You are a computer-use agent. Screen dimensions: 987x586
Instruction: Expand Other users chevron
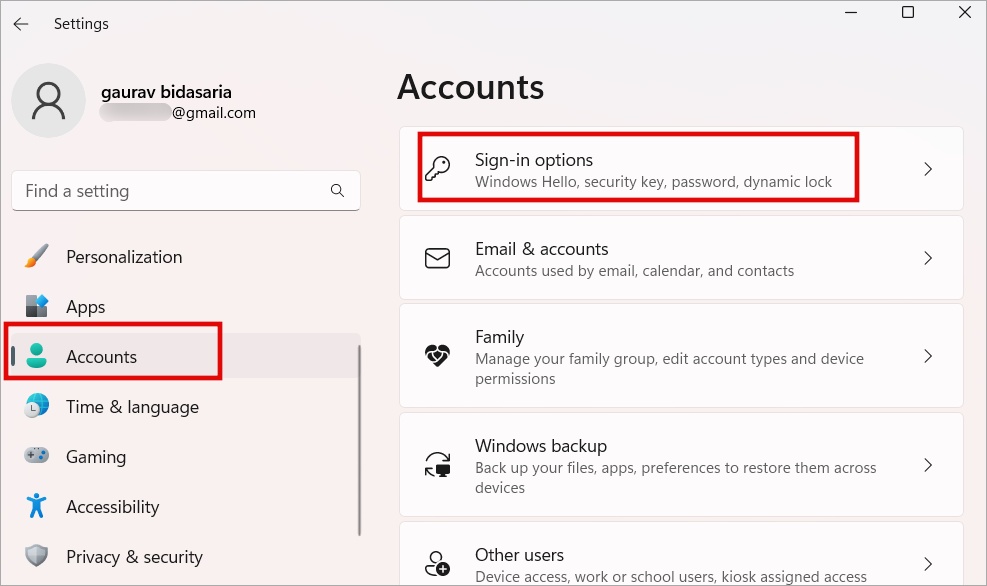928,564
